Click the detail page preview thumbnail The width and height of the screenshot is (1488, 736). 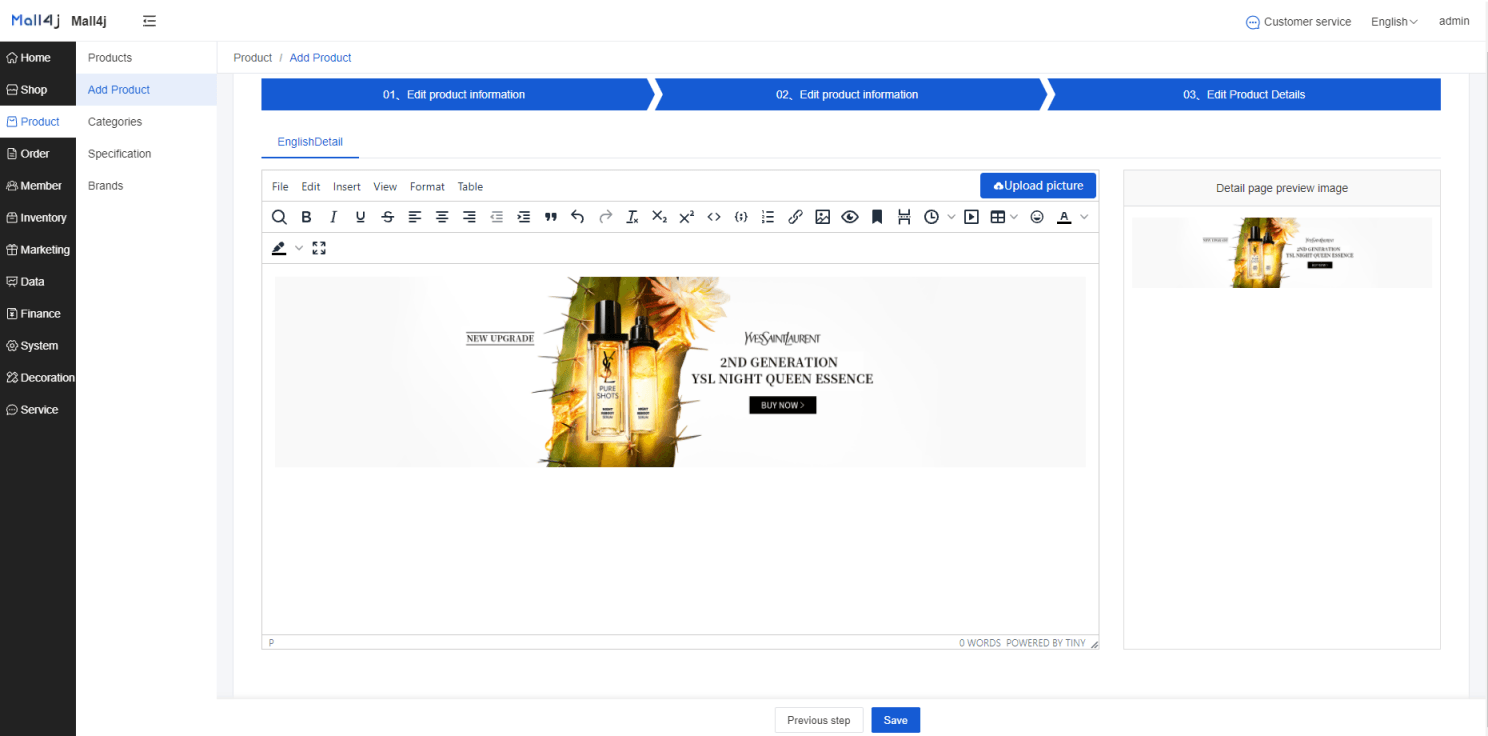1281,253
